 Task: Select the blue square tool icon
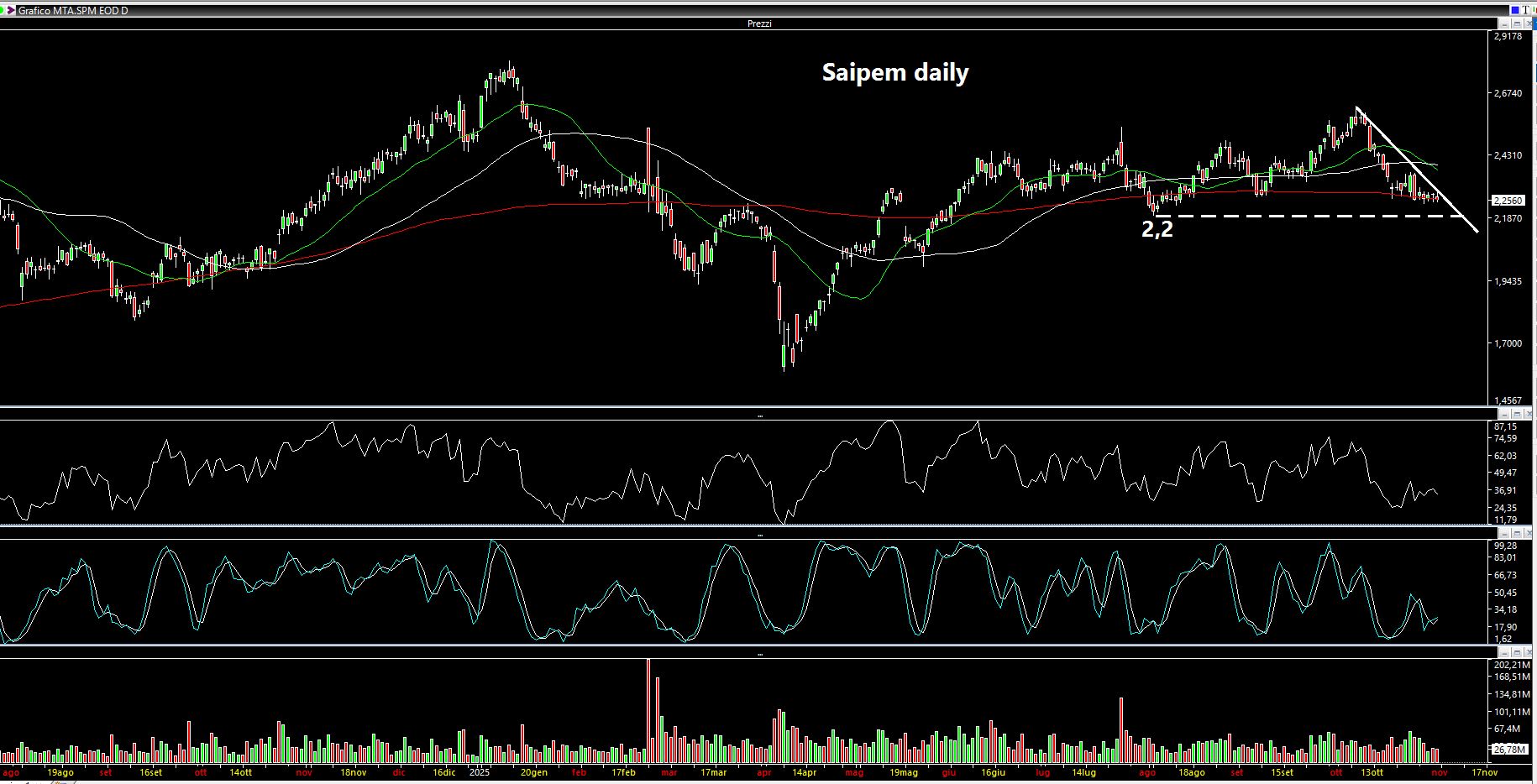(x=1516, y=10)
